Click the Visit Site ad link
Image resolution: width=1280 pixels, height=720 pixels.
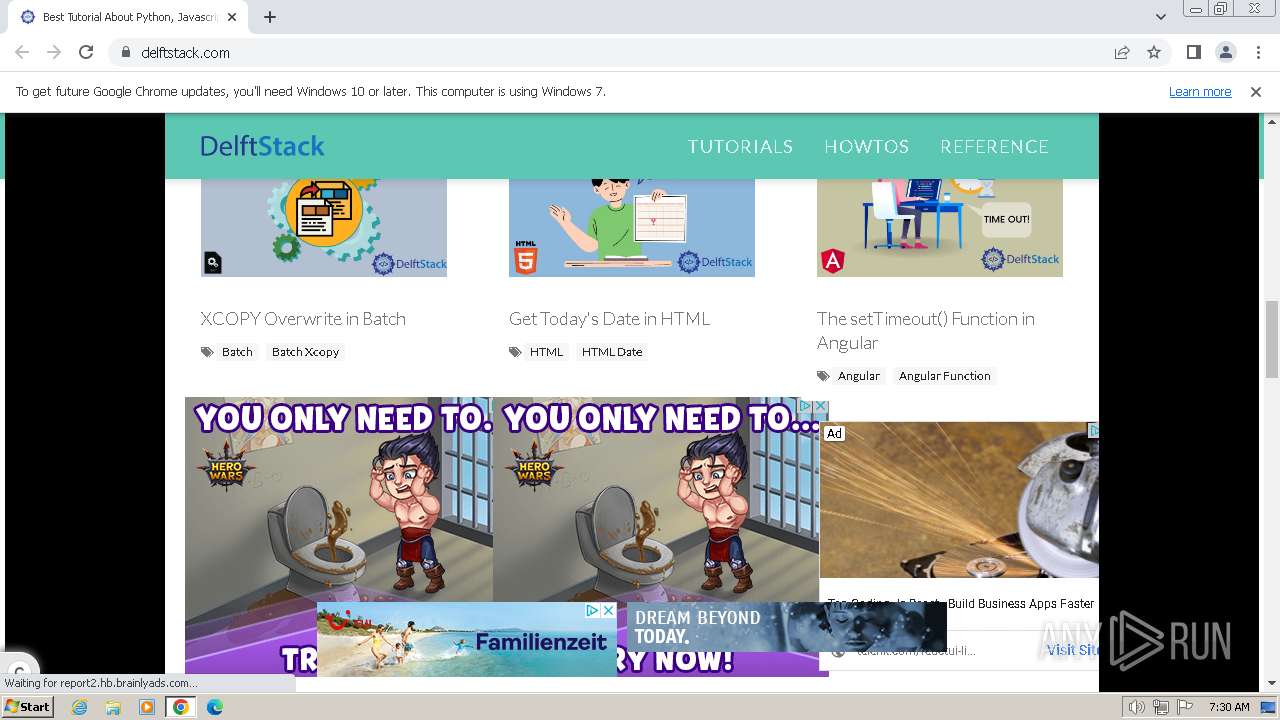(1072, 650)
